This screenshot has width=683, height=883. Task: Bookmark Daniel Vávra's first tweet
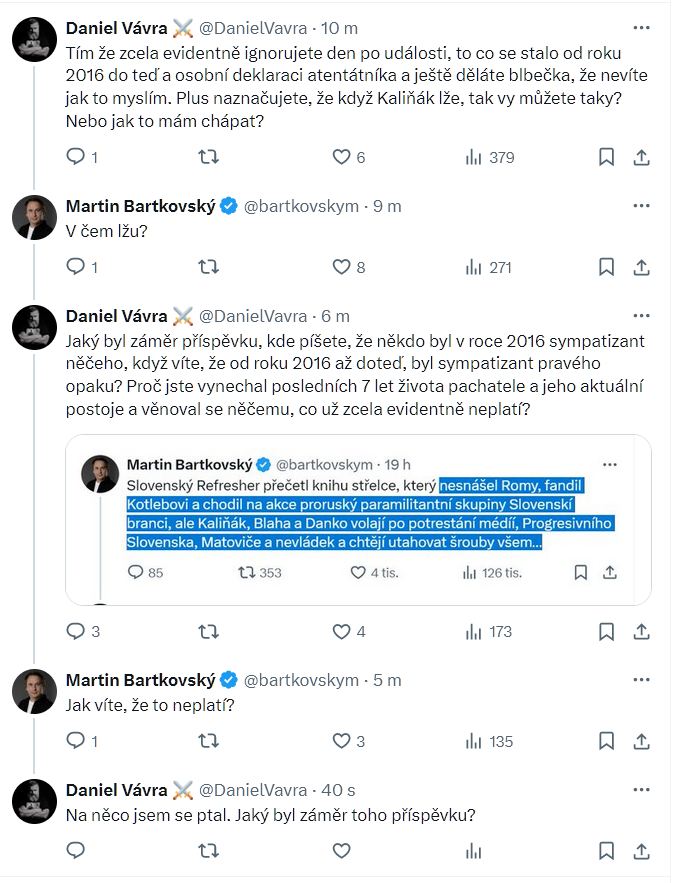(x=606, y=157)
